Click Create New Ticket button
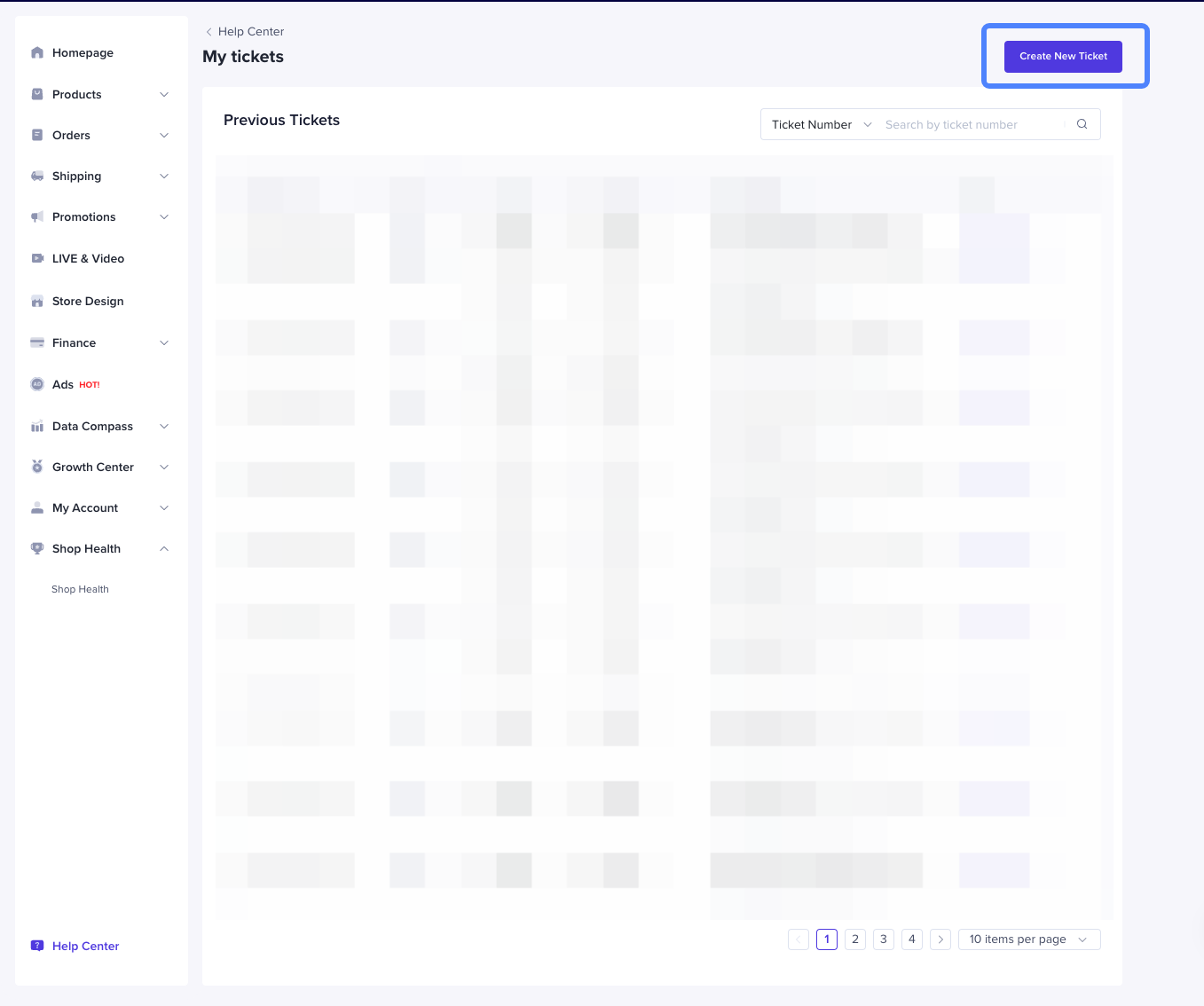 pyautogui.click(x=1063, y=56)
